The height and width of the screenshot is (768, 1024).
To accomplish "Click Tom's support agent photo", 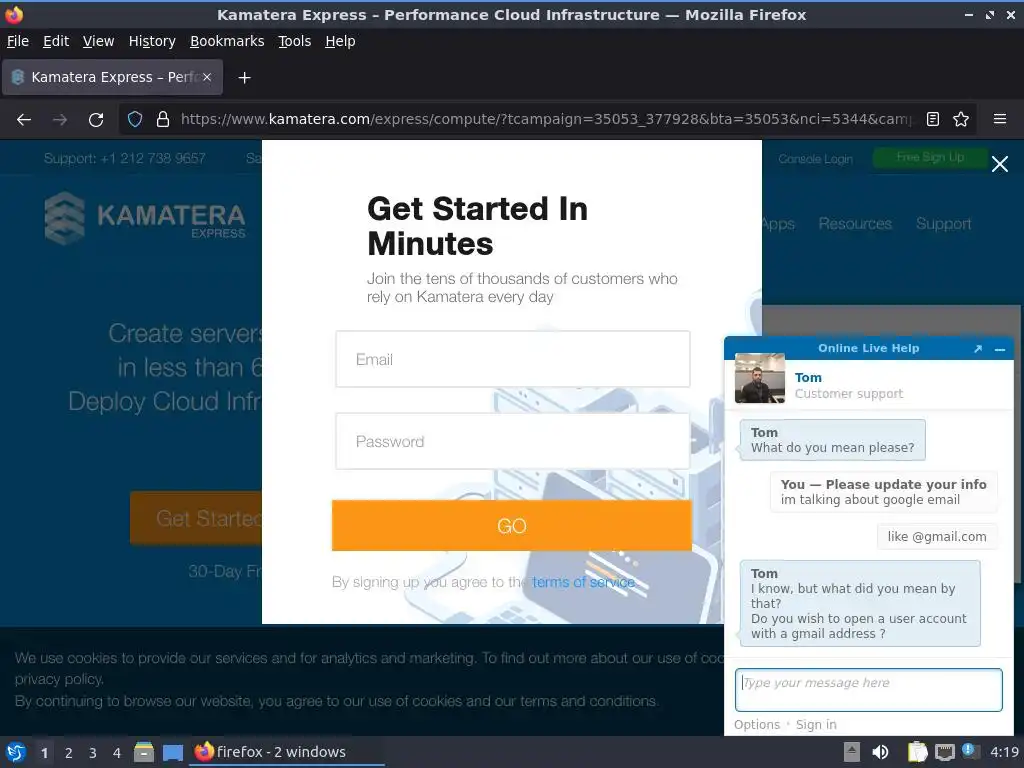I will [x=760, y=378].
